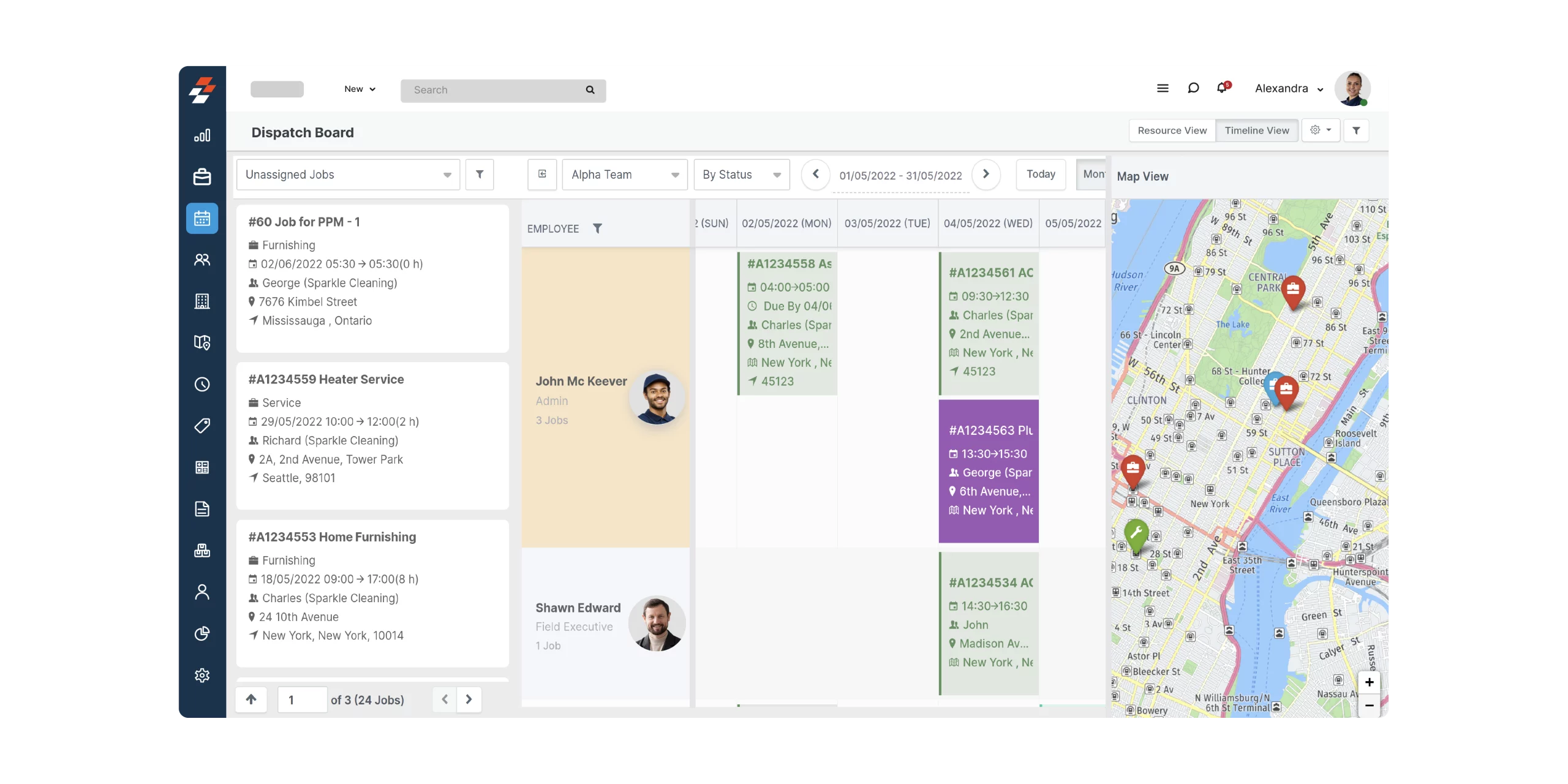The width and height of the screenshot is (1568, 784).
Task: Go to next date range arrow
Action: click(986, 174)
